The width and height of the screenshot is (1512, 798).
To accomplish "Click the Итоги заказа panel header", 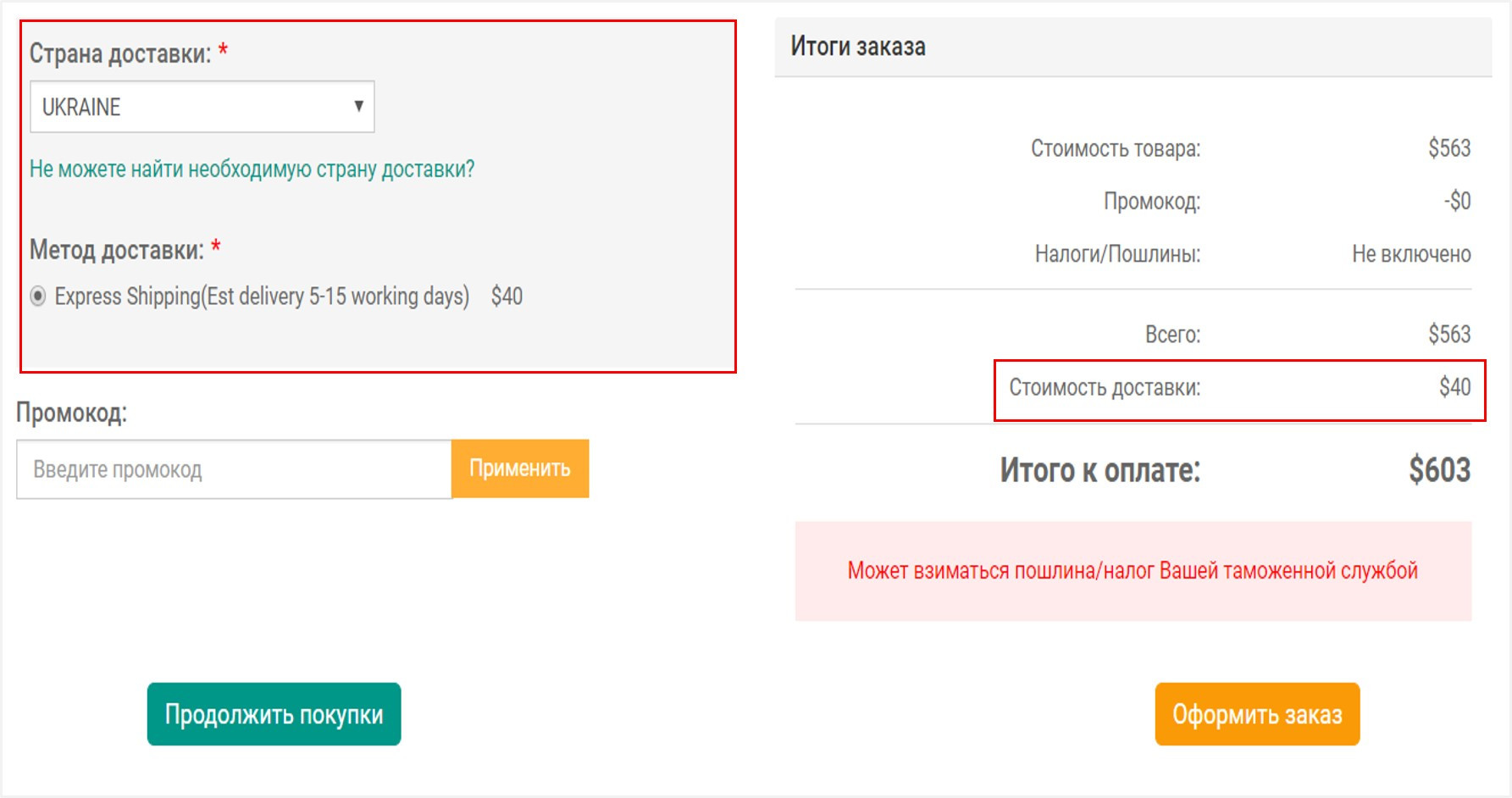I will click(x=1133, y=47).
